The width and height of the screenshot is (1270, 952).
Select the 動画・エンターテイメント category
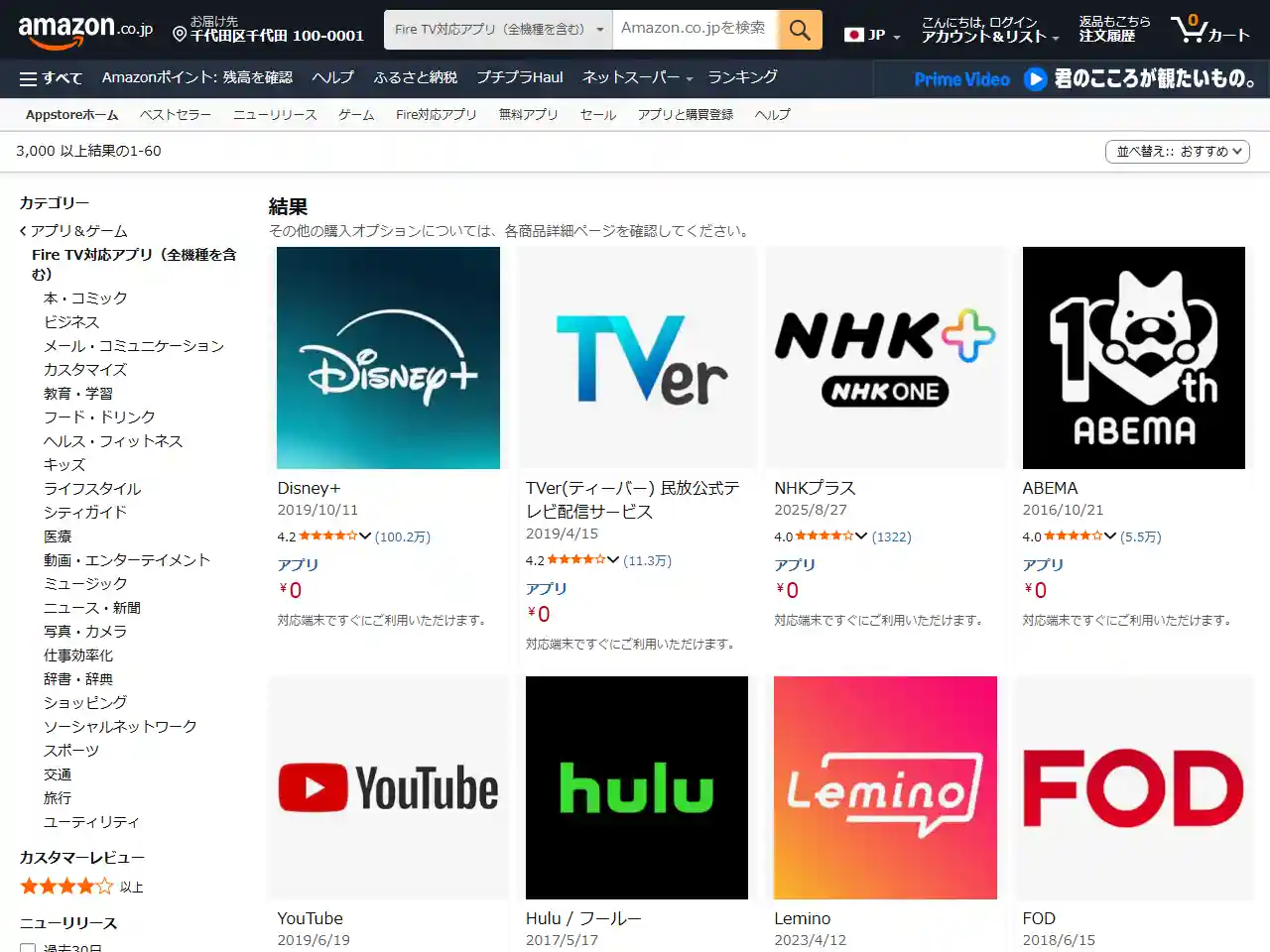click(127, 560)
